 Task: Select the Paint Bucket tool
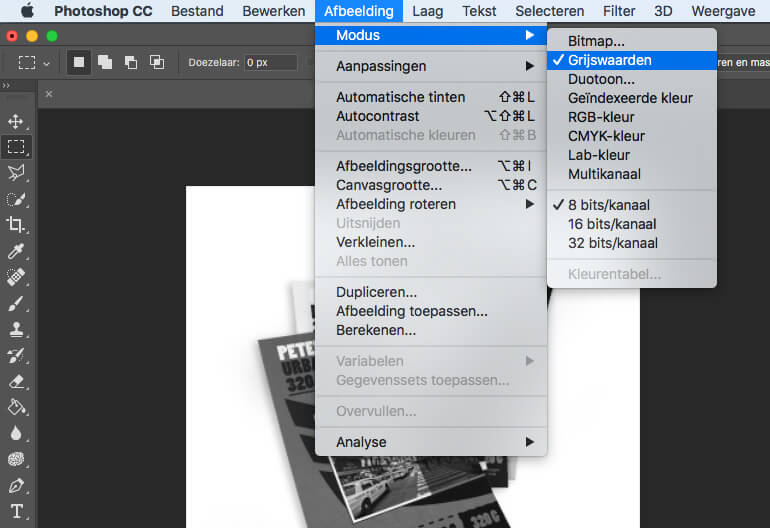point(16,407)
